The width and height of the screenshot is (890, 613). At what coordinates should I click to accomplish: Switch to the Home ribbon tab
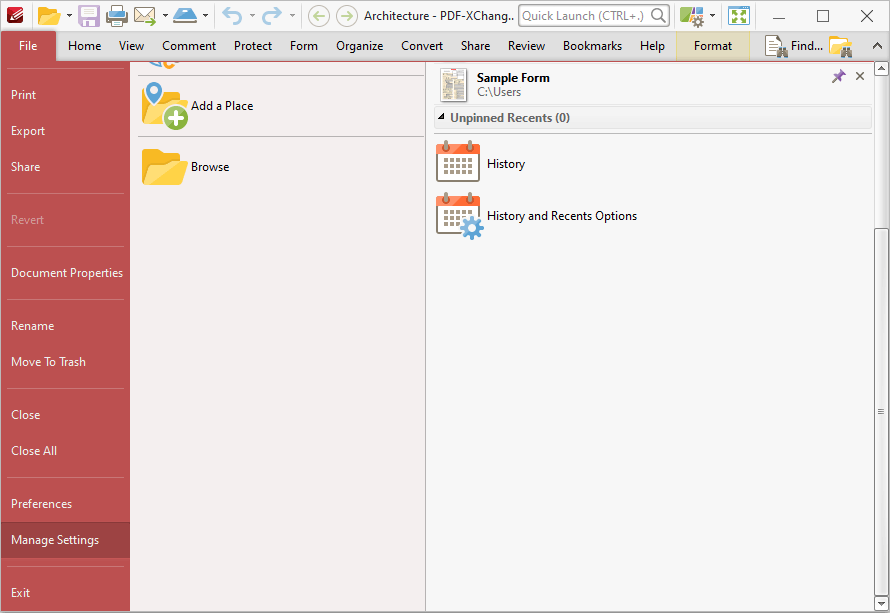85,46
